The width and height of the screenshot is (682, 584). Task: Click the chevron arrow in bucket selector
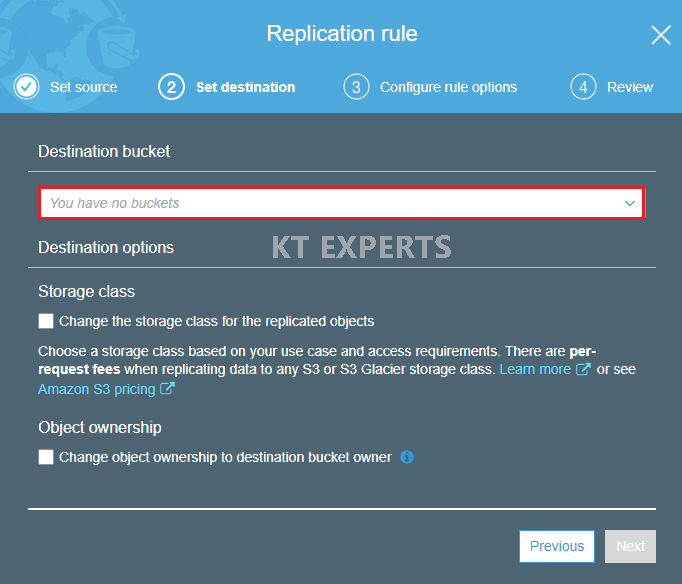coord(629,203)
